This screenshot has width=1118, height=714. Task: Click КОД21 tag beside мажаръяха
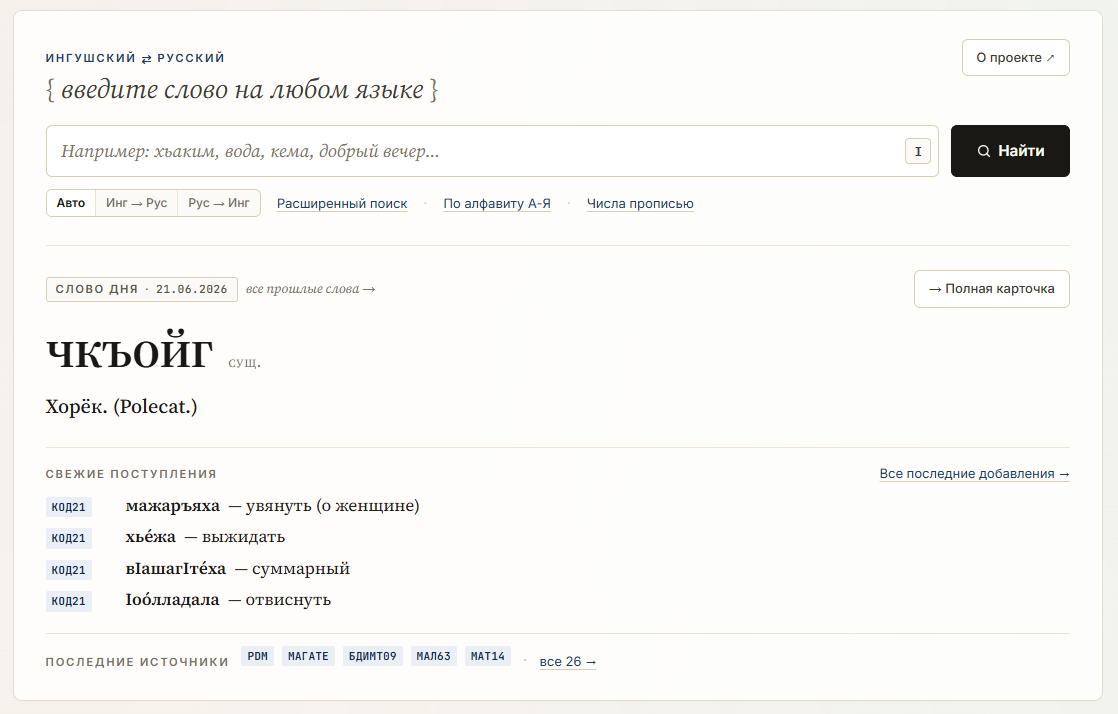pyautogui.click(x=68, y=507)
